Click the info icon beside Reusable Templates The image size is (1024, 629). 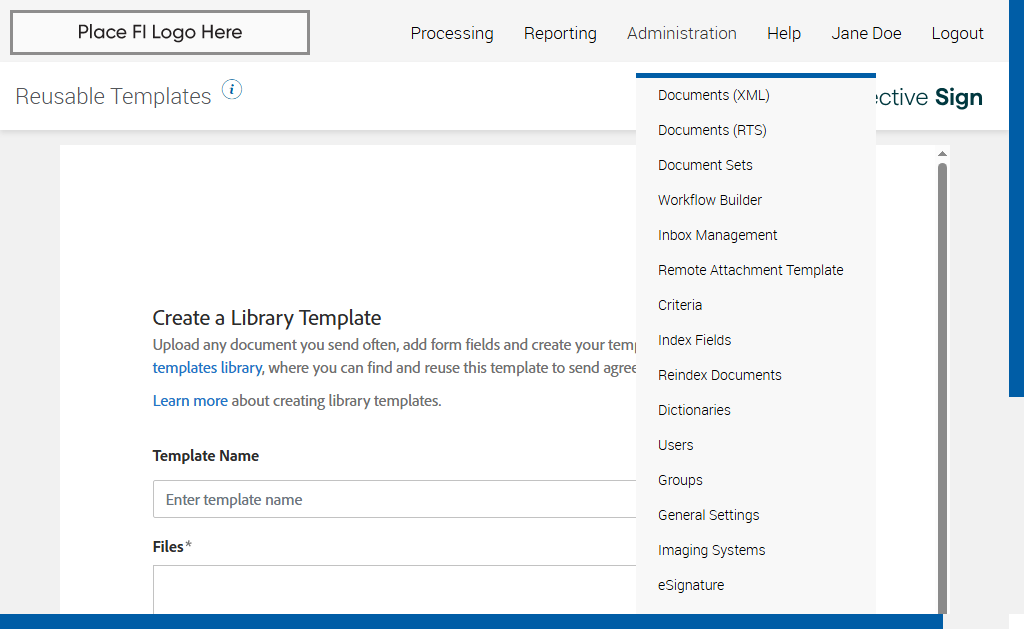point(232,90)
